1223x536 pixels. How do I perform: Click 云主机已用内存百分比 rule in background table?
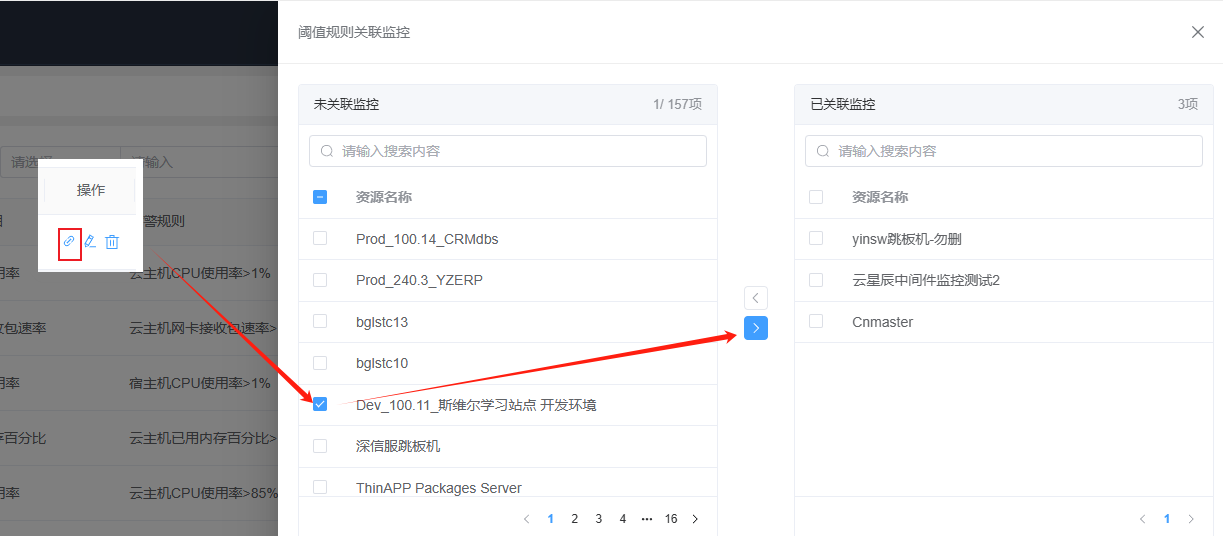[203, 438]
